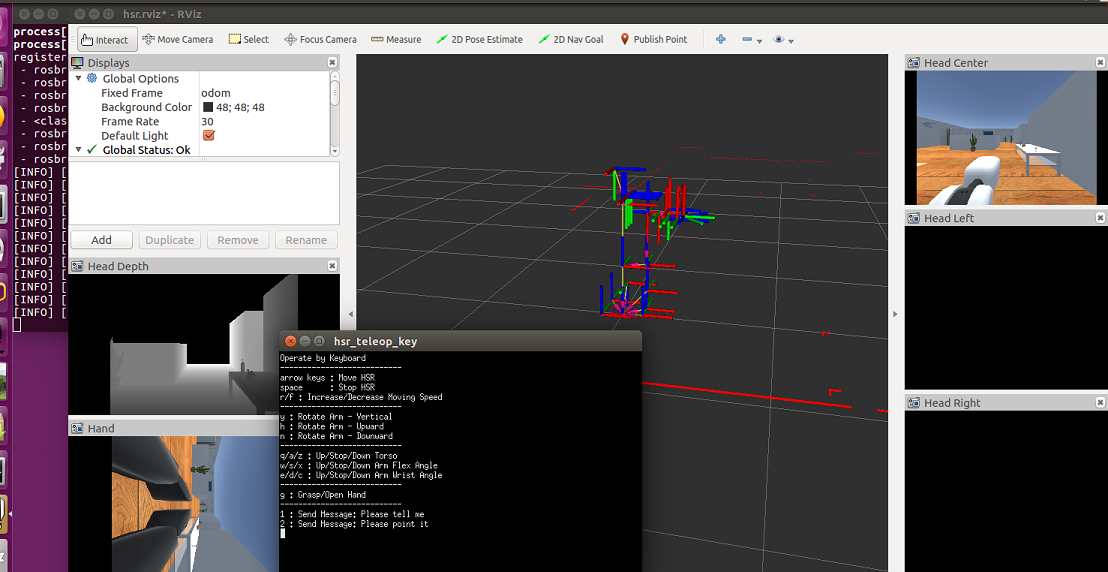
Task: Select the 2D Pose Estimate tool
Action: click(x=479, y=40)
